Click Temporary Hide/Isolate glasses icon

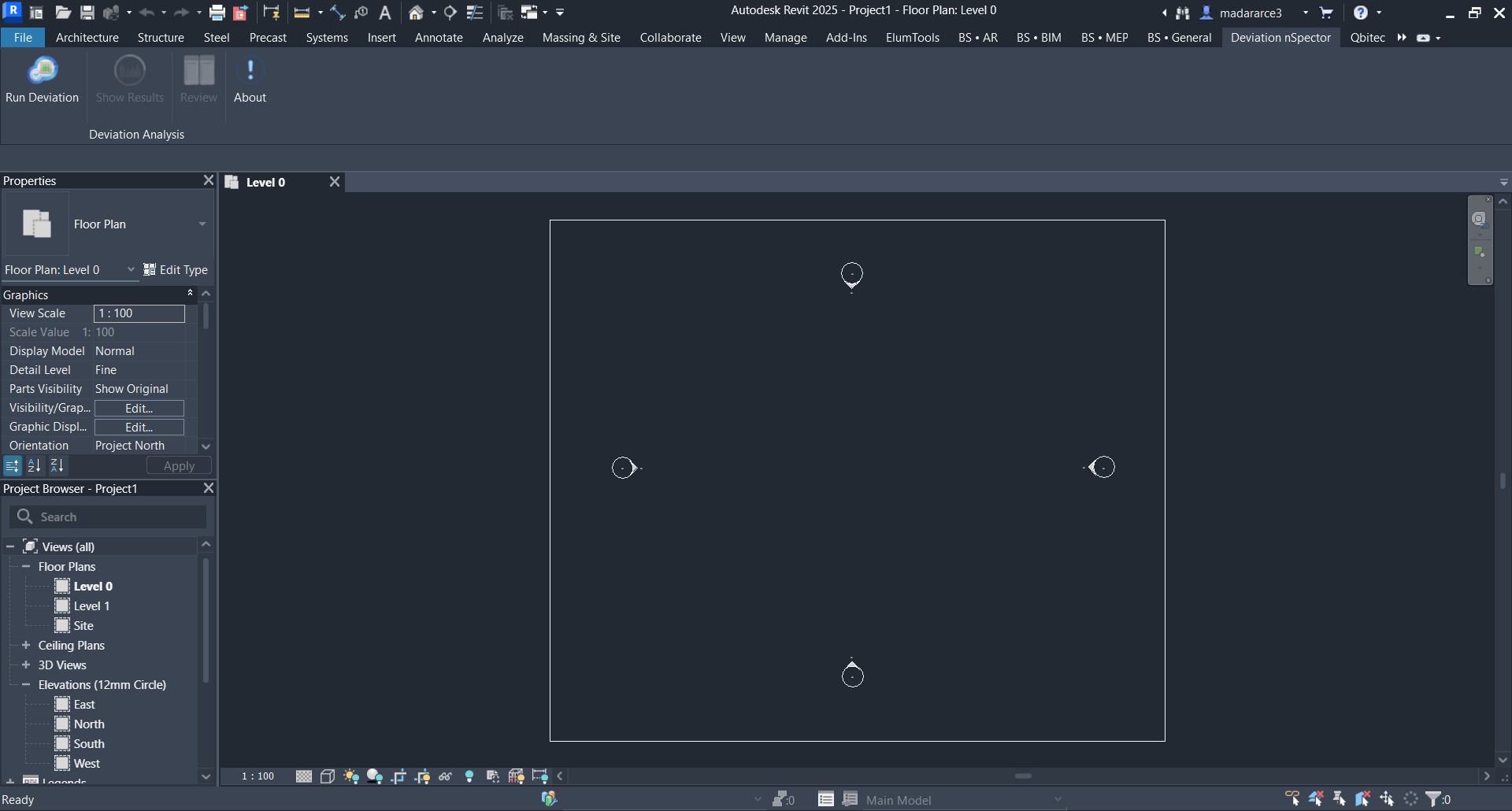(446, 776)
